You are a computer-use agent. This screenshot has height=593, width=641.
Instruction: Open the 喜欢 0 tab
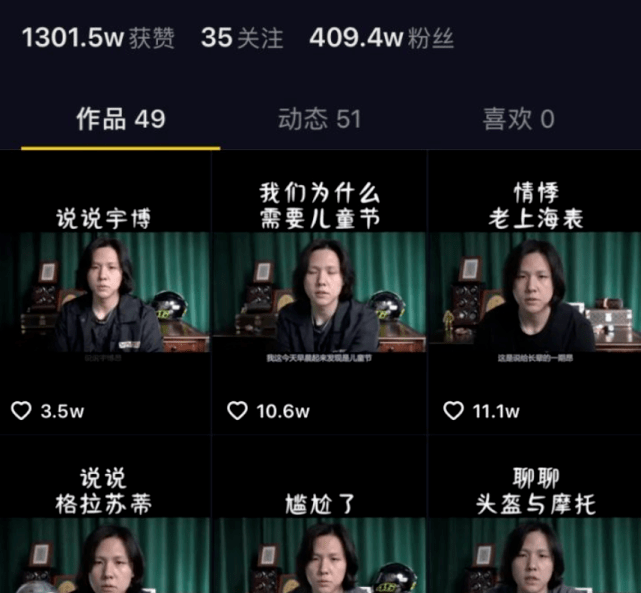pyautogui.click(x=518, y=119)
